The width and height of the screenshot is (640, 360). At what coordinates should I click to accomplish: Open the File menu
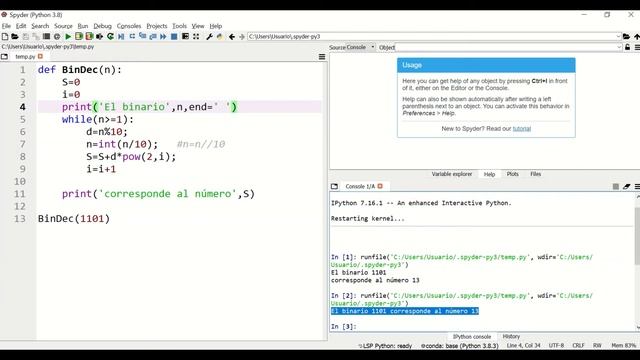coord(6,26)
